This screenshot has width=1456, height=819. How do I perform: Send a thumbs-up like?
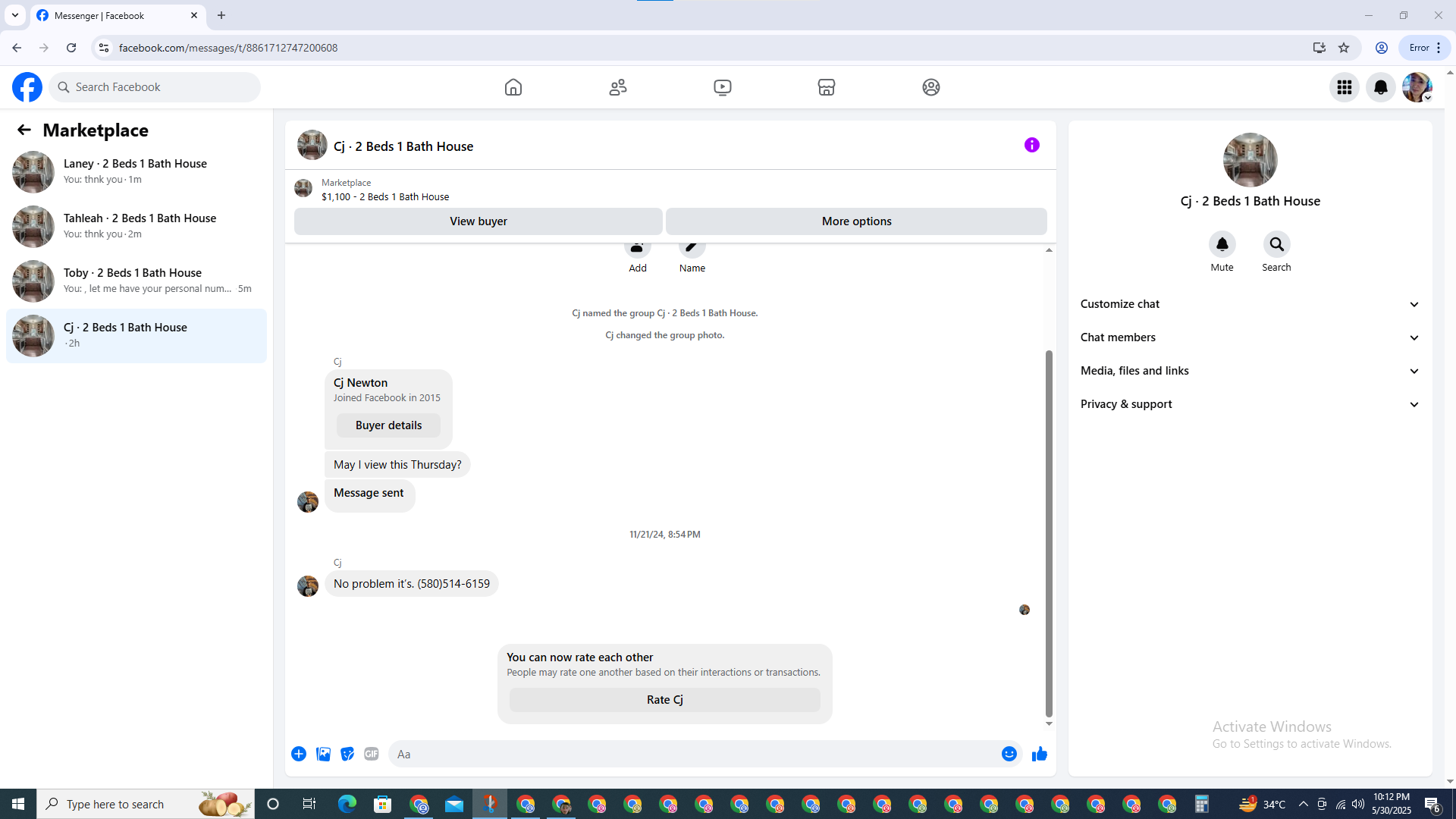(x=1040, y=754)
